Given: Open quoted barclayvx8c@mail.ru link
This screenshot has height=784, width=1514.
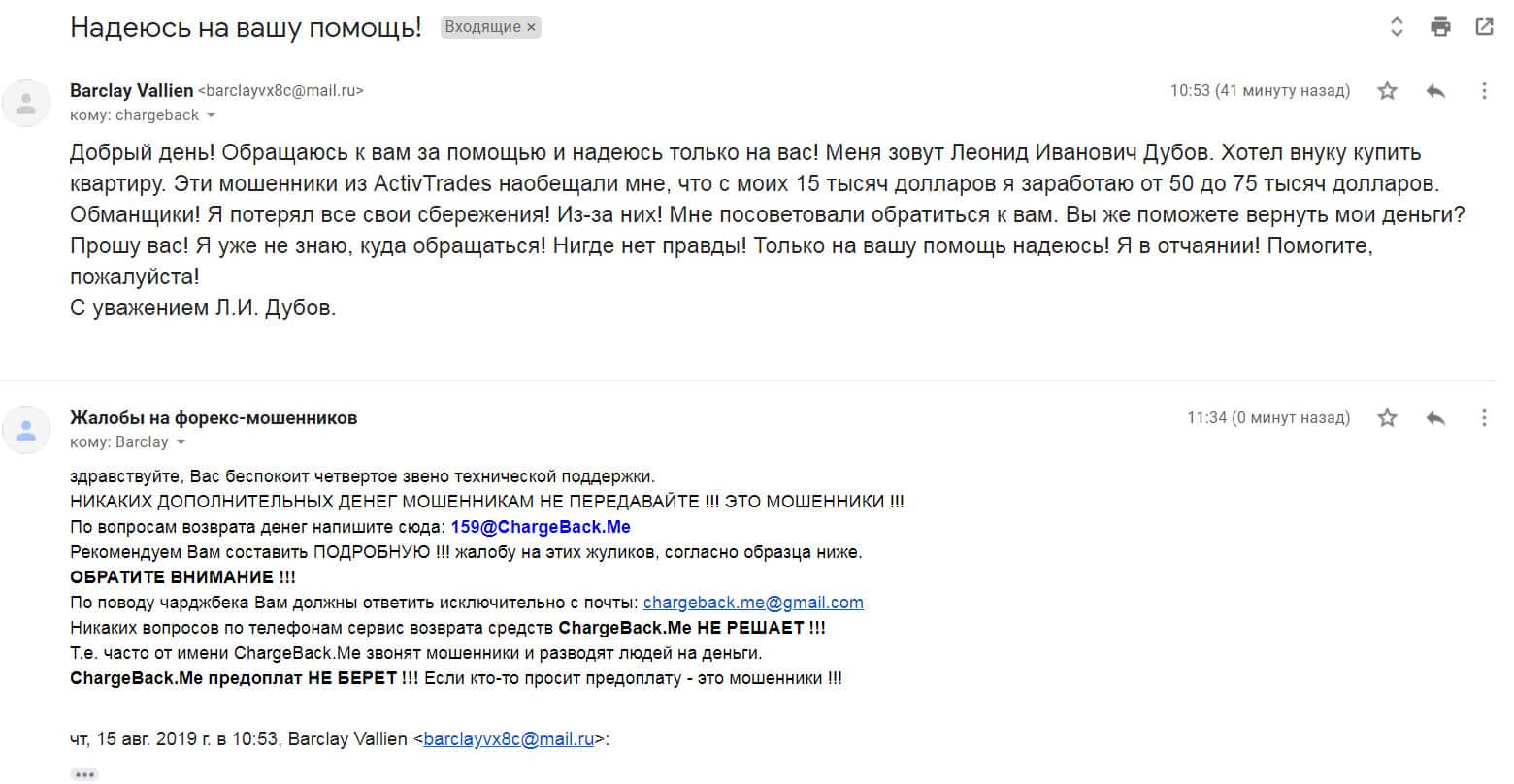Looking at the screenshot, I should 509,739.
